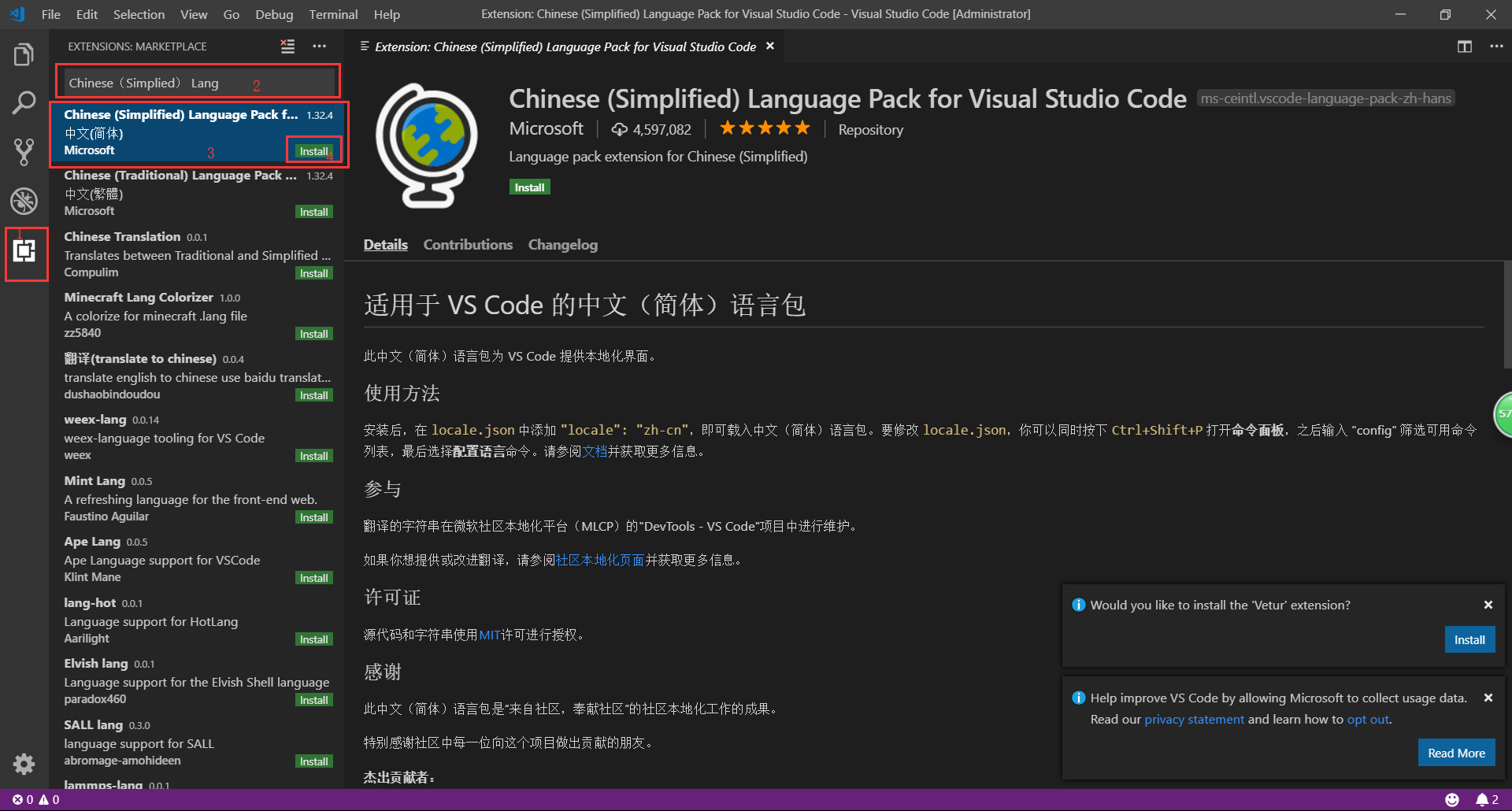
Task: Open the feedback smiley in status bar
Action: pos(1454,798)
